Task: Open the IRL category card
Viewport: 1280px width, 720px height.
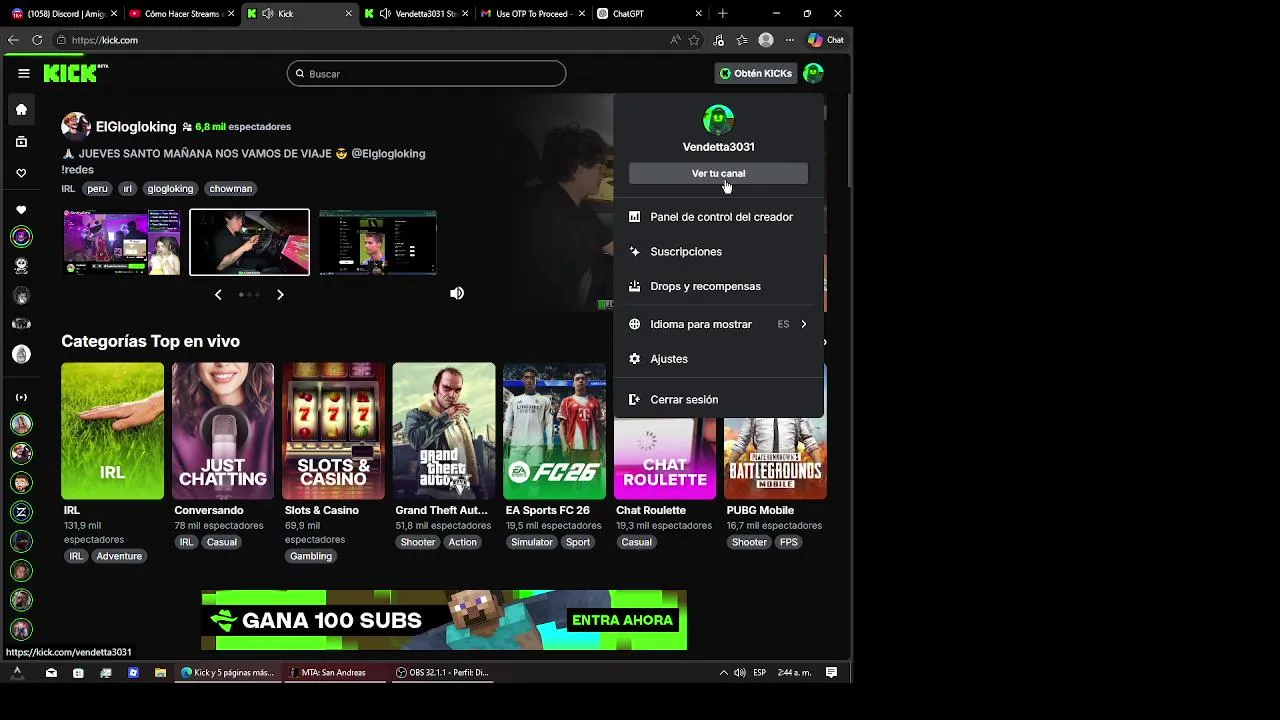Action: 112,431
